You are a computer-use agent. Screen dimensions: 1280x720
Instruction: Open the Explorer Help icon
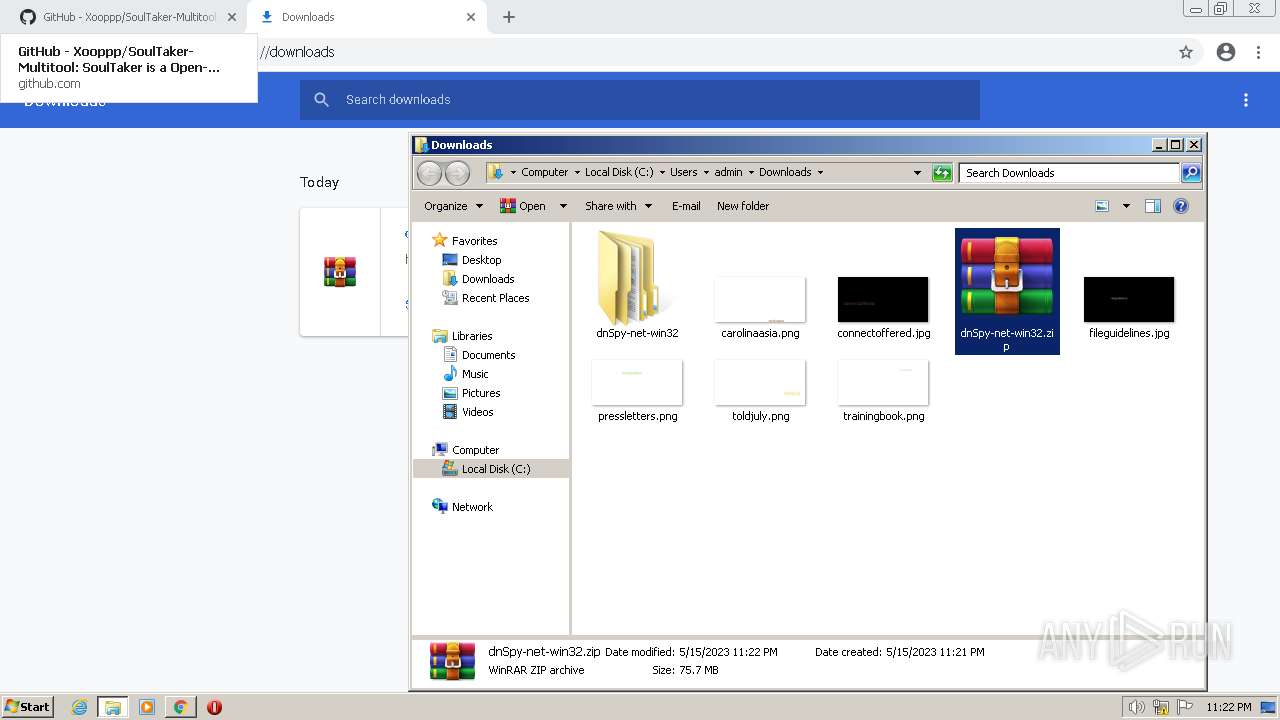[x=1181, y=206]
